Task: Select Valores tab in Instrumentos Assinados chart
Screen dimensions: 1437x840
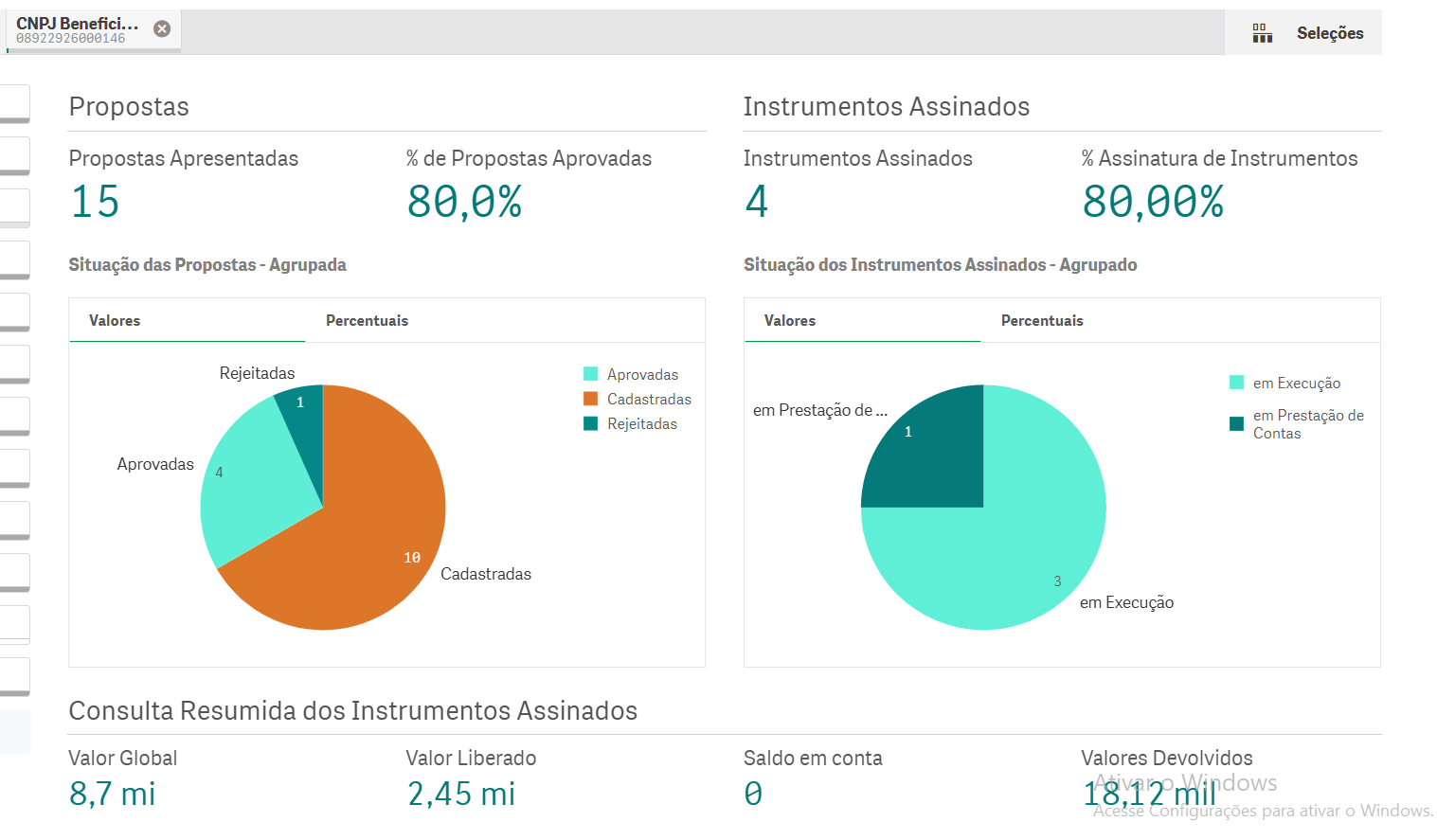Action: click(789, 321)
